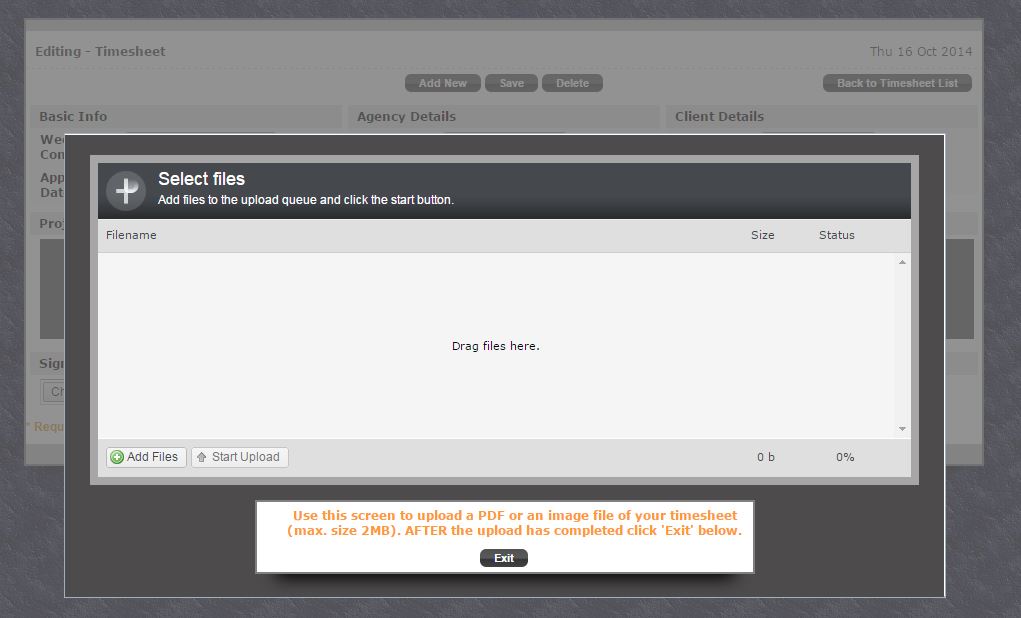Click the orange upload instructions text
The width and height of the screenshot is (1021, 618).
[x=514, y=523]
